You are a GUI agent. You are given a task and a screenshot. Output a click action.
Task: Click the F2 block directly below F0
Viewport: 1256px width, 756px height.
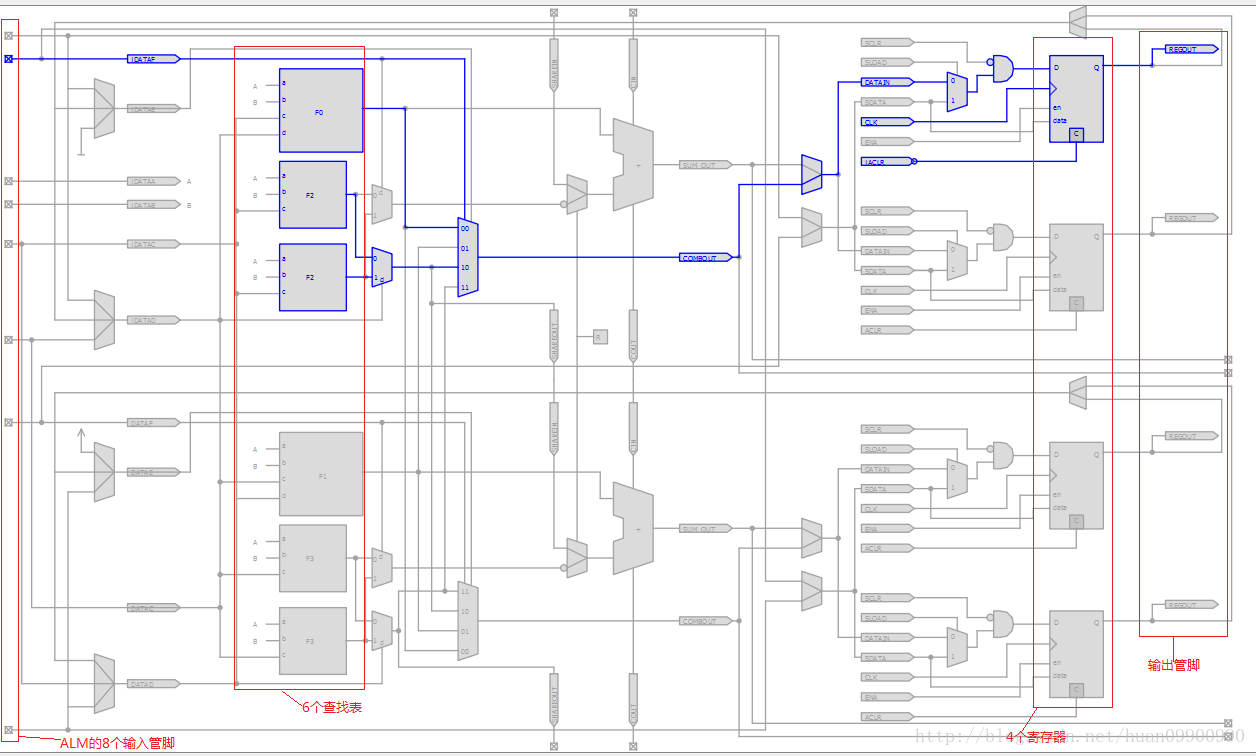[313, 195]
